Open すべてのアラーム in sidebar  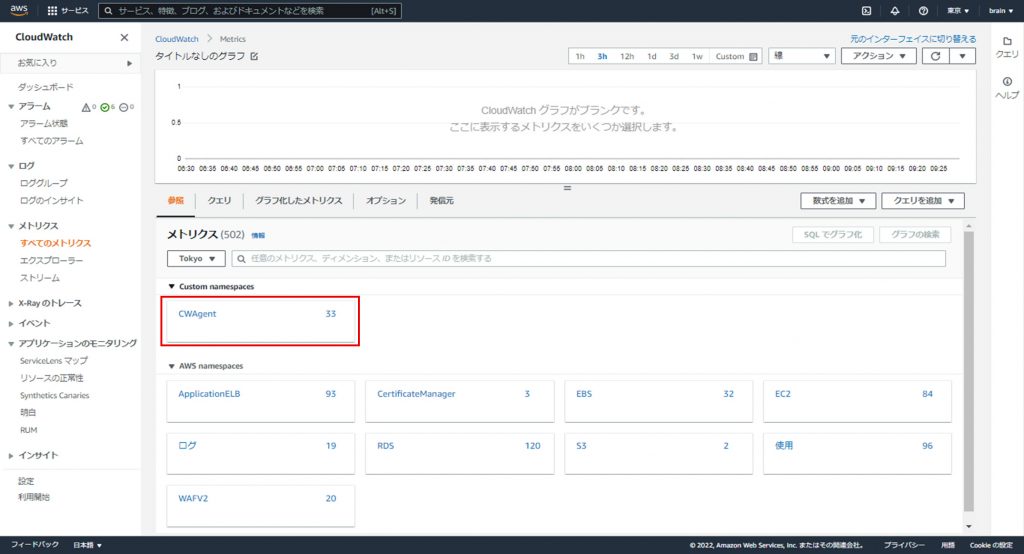point(52,141)
